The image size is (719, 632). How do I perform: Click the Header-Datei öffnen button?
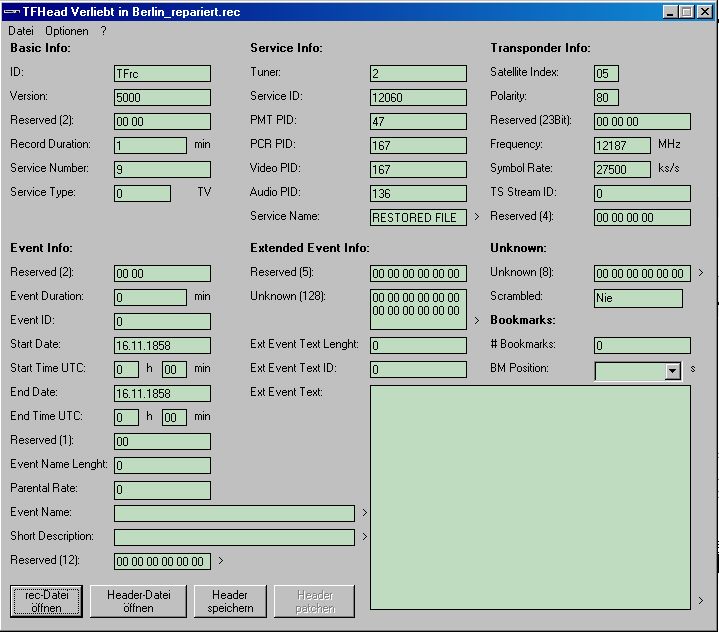click(138, 601)
